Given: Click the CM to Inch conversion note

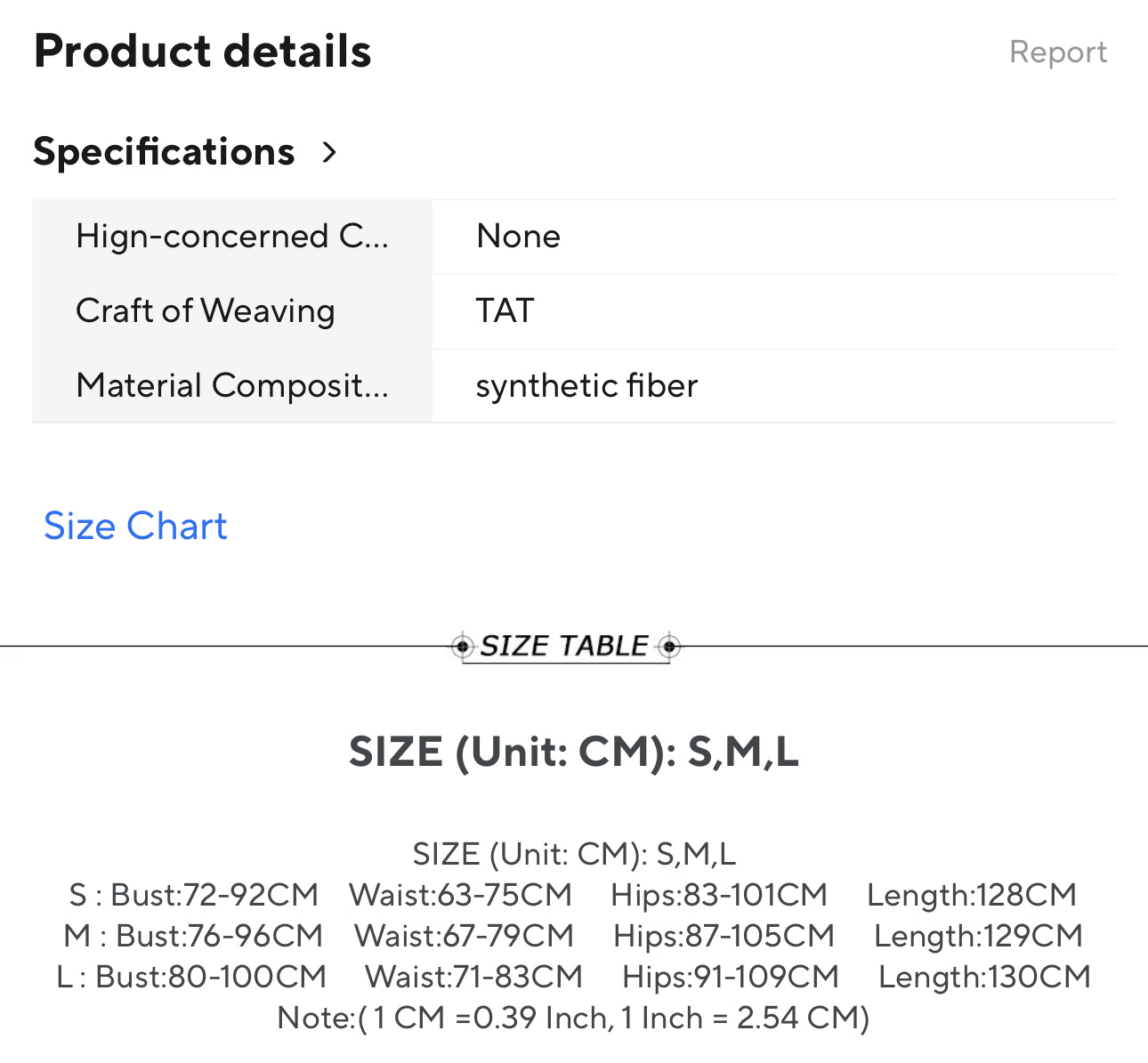Looking at the screenshot, I should click(x=573, y=1018).
